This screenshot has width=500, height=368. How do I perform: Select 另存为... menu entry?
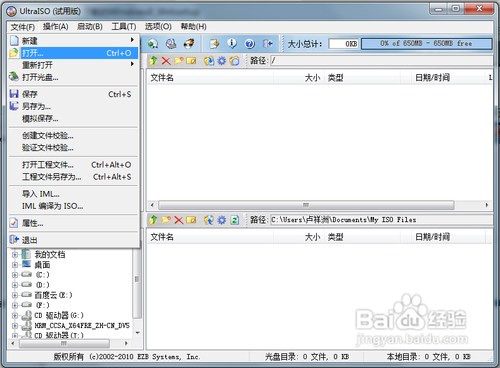(73, 106)
